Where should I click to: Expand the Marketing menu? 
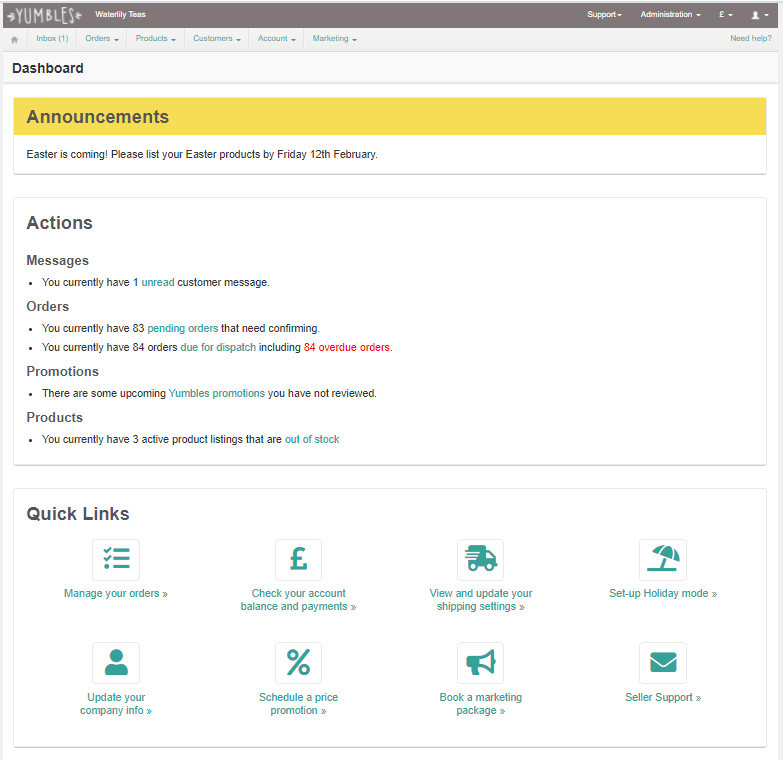pos(335,38)
